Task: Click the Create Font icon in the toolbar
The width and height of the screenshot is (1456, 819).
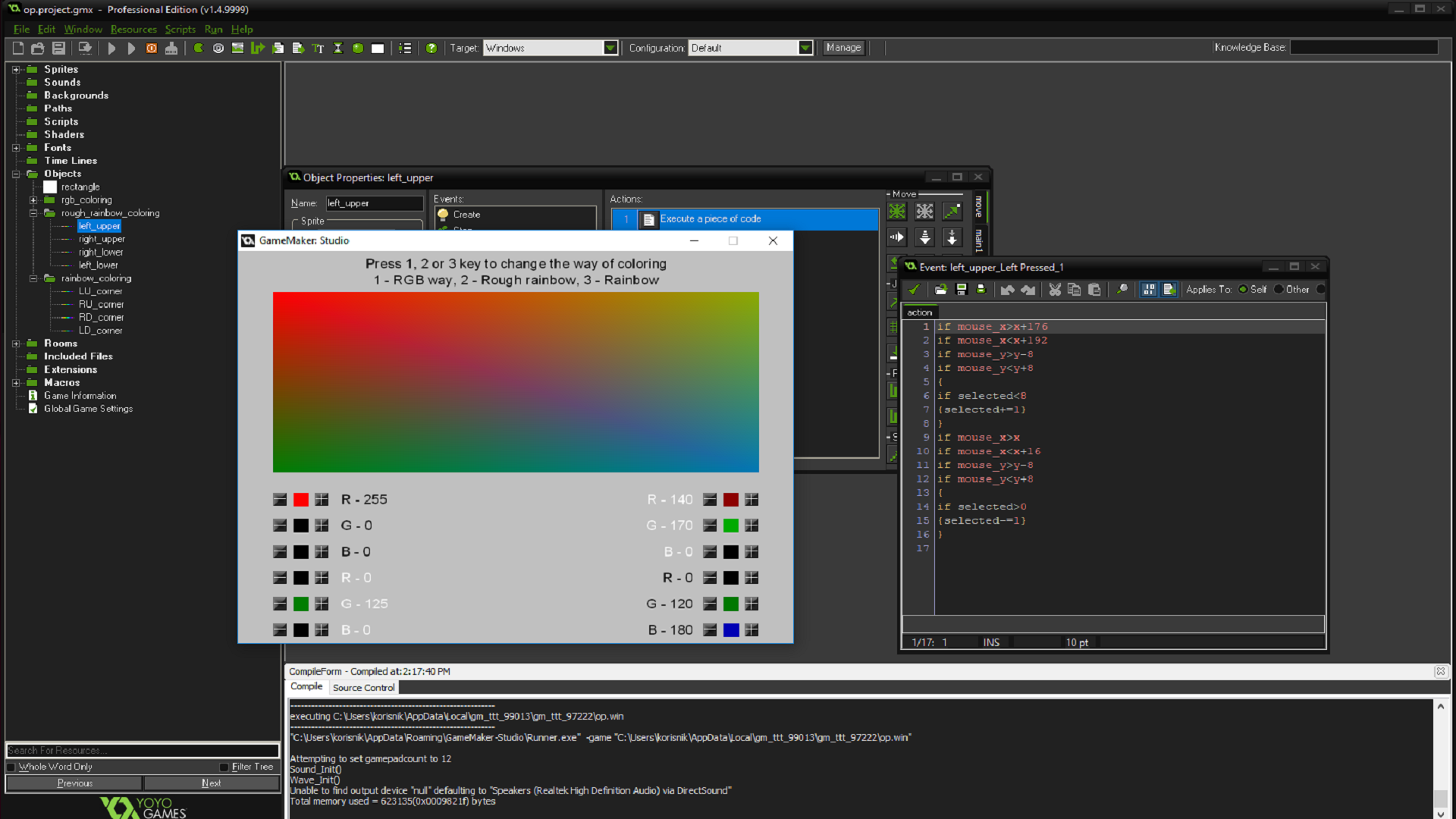Action: [x=317, y=48]
